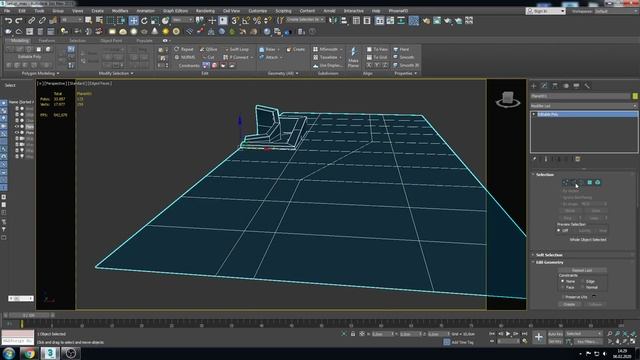Open the Rendering menu
Viewport: 640px width, 360px height.
205,11
